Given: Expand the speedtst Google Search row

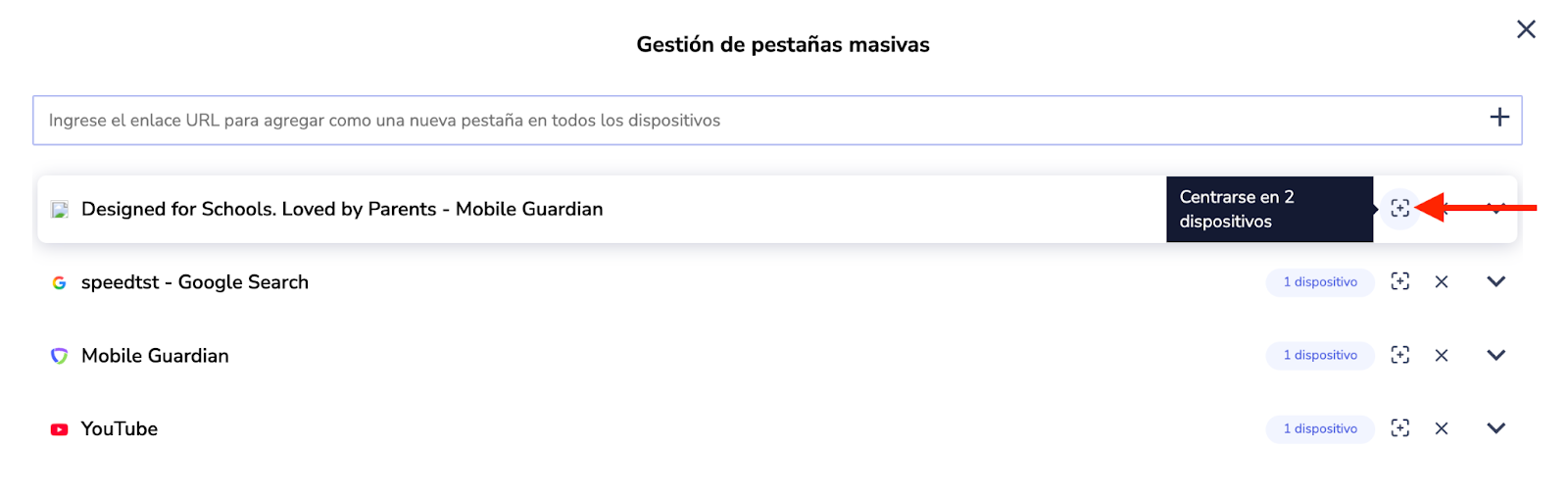Looking at the screenshot, I should 1495,282.
